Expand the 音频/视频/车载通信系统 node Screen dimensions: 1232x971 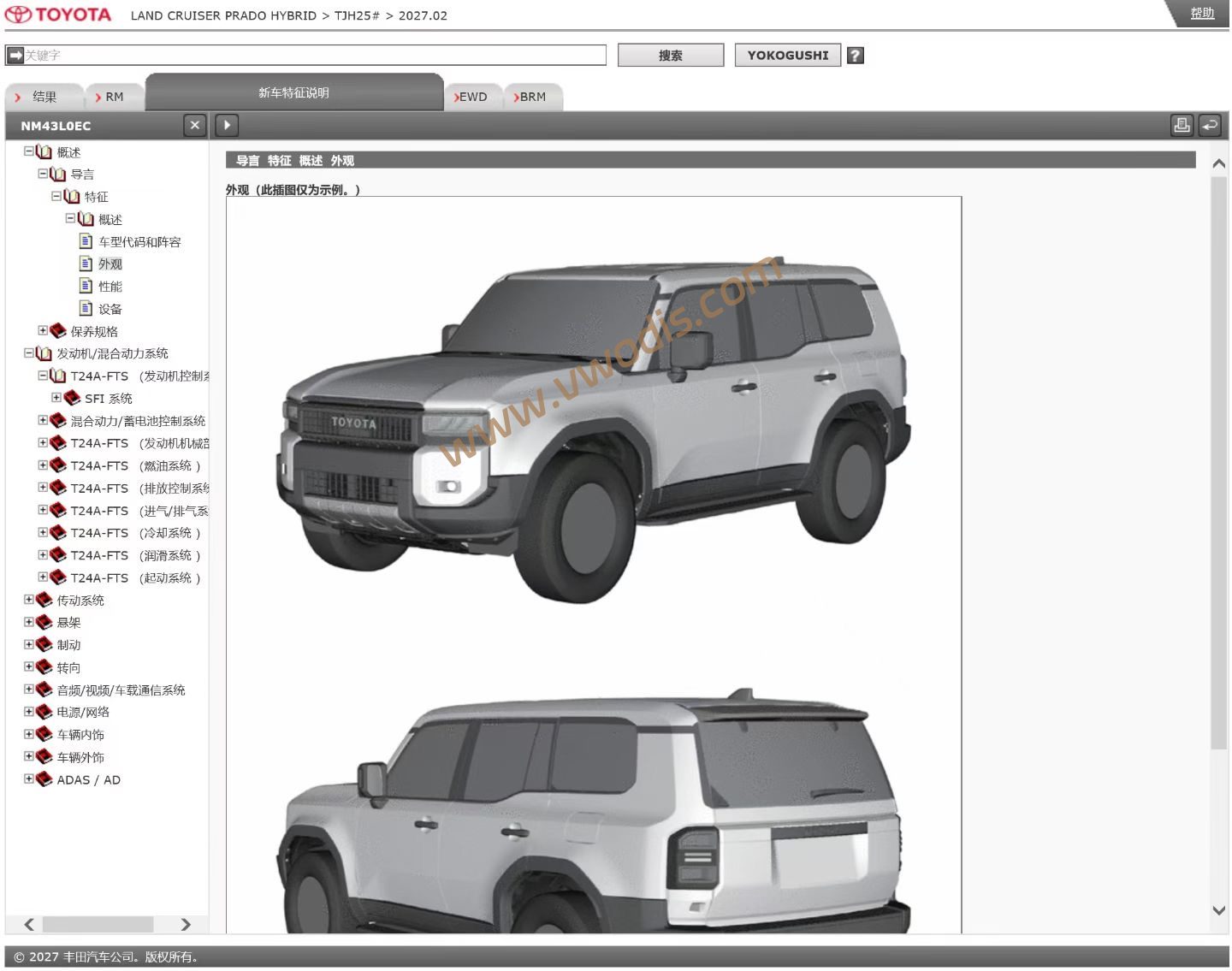click(28, 689)
